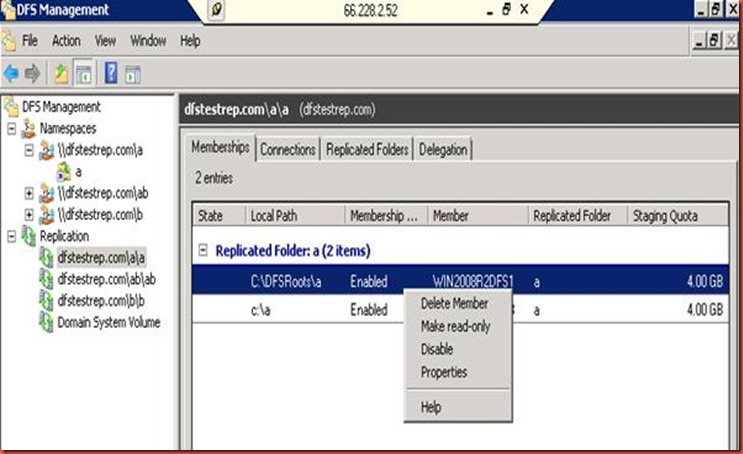Click the '2 entries' count text

(214, 178)
